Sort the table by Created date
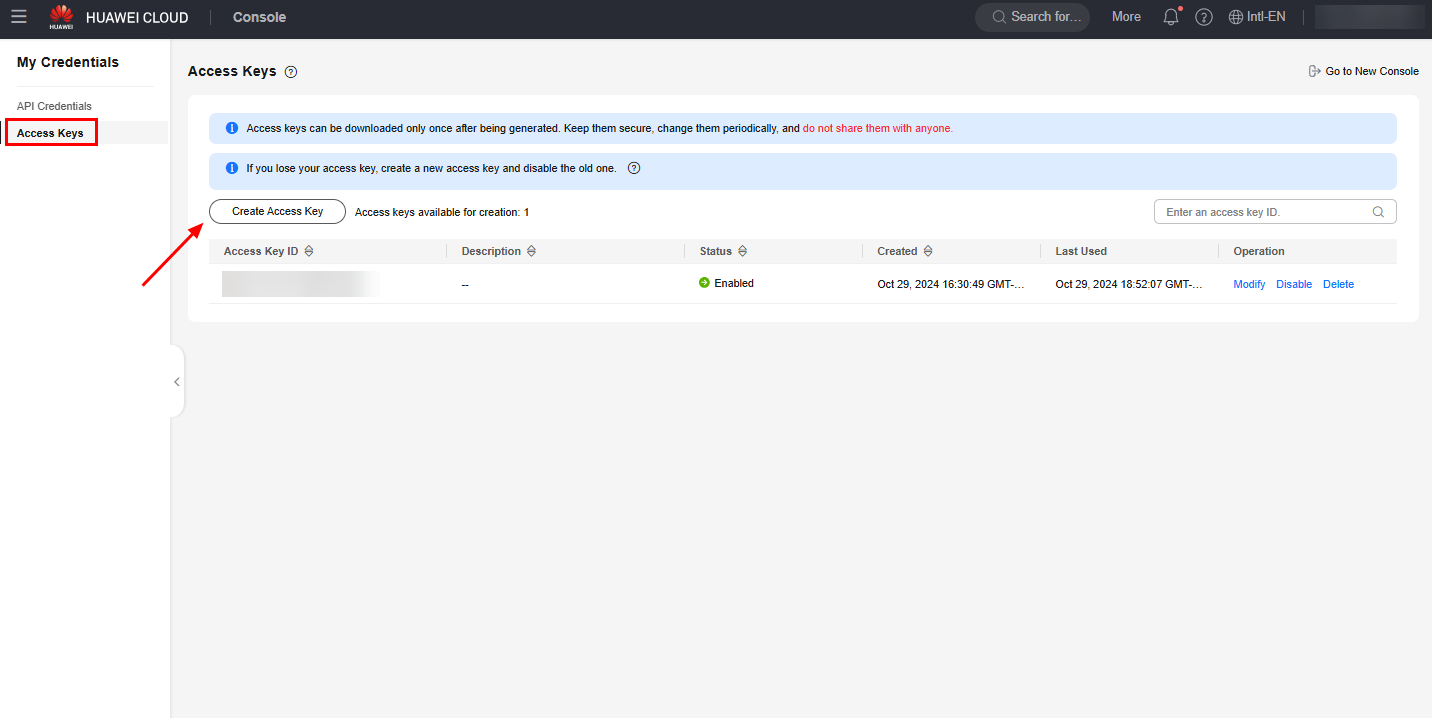The width and height of the screenshot is (1432, 718). coord(928,251)
